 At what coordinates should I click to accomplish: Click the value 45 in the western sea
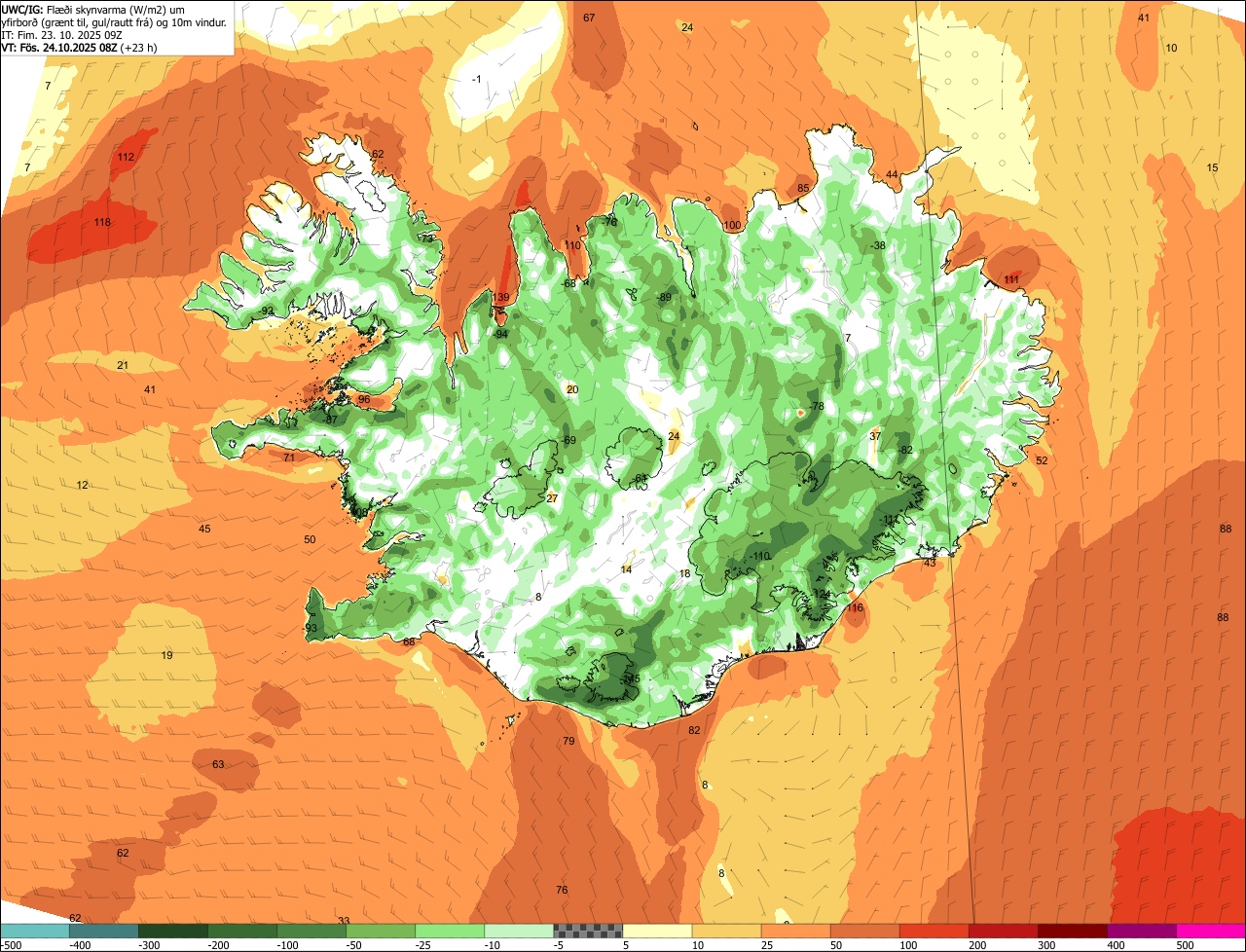(x=204, y=530)
